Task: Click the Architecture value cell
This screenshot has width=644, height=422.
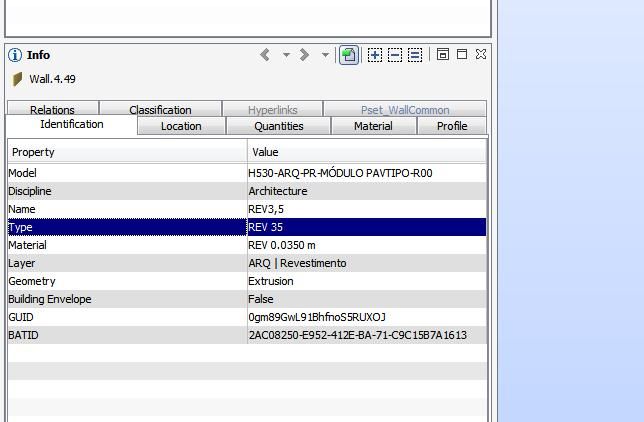Action: pyautogui.click(x=367, y=191)
